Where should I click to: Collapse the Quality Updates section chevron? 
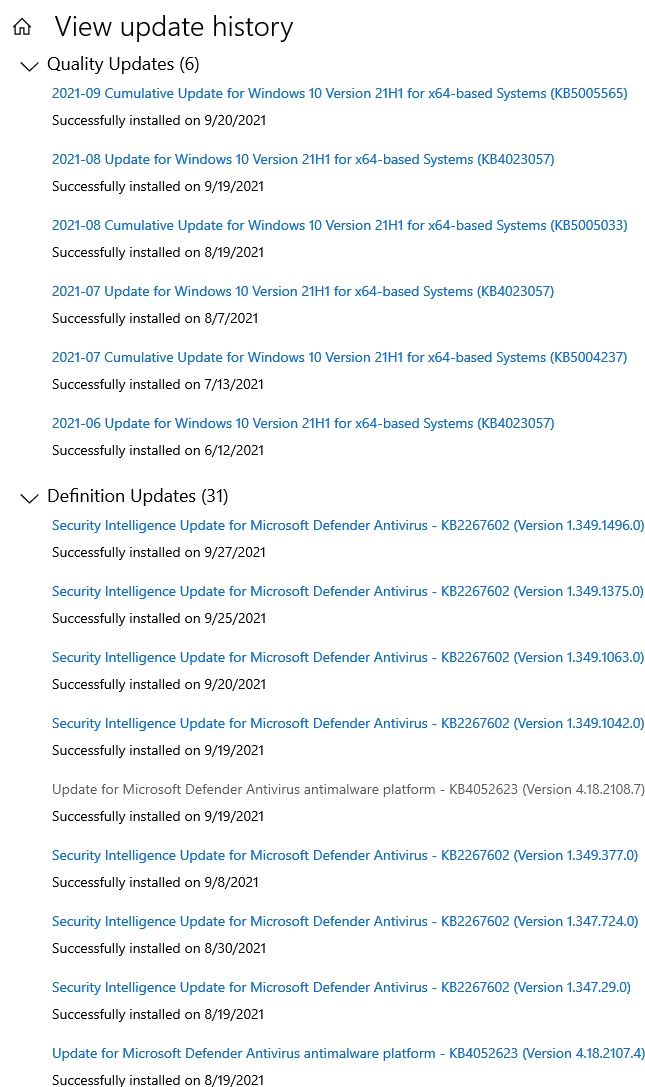[x=29, y=66]
